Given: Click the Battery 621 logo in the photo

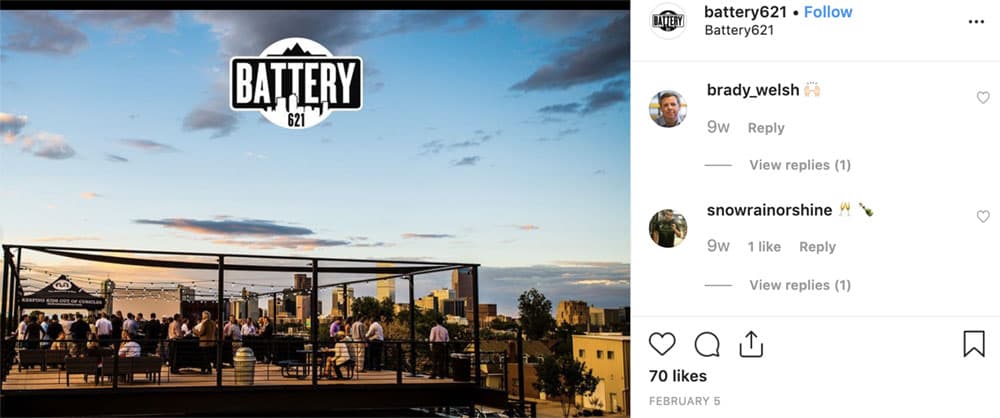Looking at the screenshot, I should pos(296,84).
